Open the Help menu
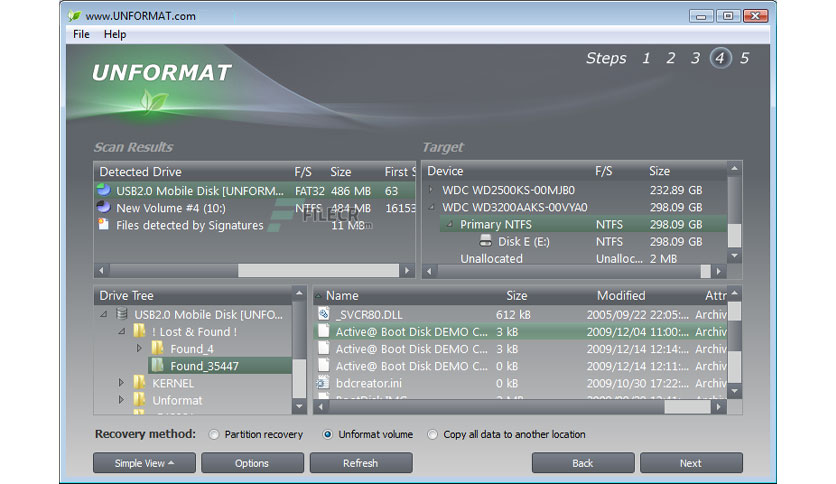836x484 pixels. click(x=115, y=34)
